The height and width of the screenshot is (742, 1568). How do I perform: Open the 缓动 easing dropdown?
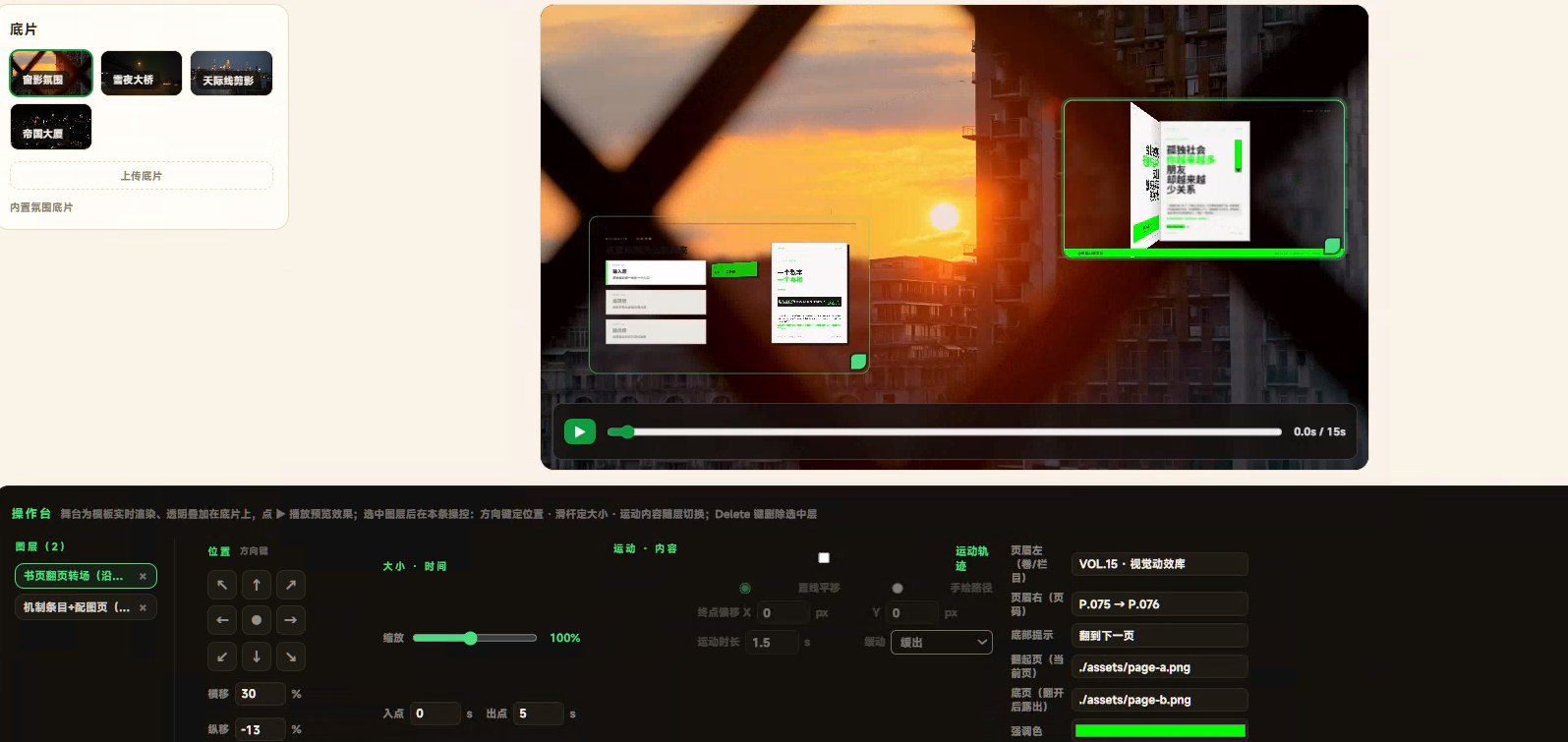[x=942, y=643]
